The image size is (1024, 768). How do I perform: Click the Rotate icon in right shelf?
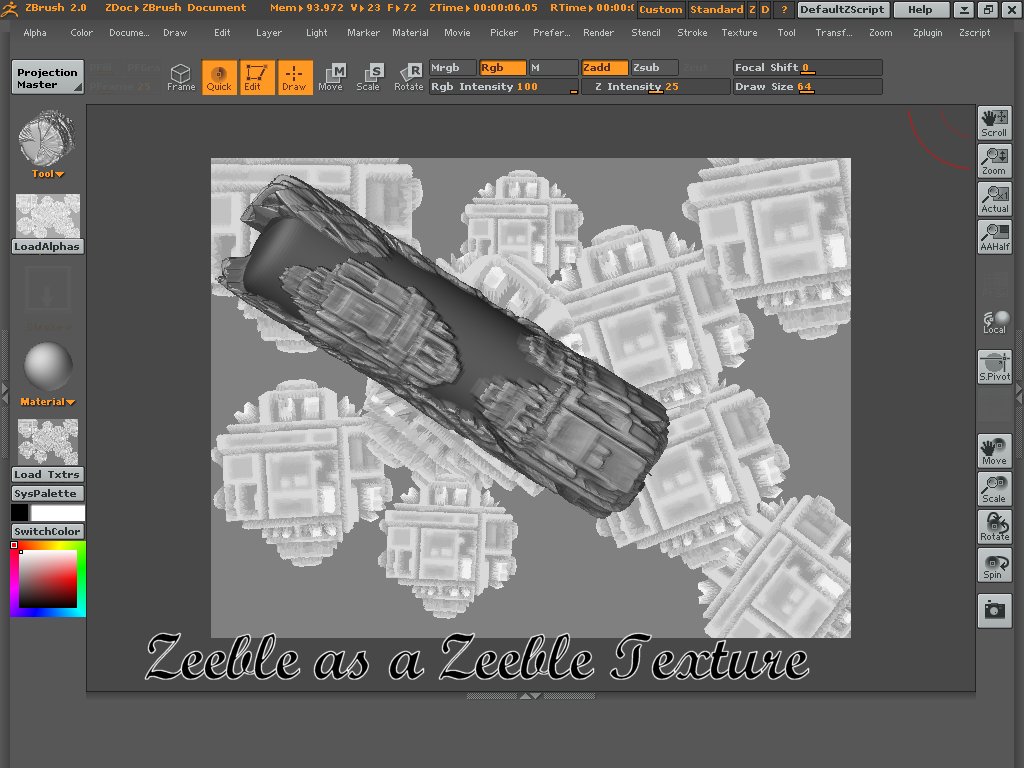click(994, 526)
